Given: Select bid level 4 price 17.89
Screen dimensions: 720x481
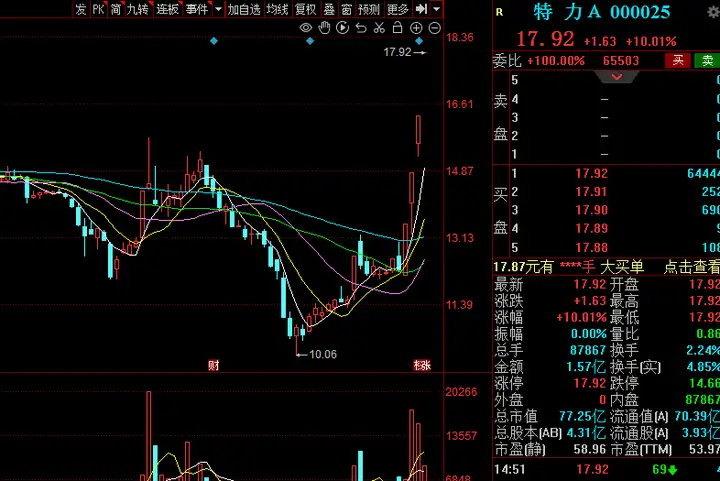Looking at the screenshot, I should click(591, 229).
